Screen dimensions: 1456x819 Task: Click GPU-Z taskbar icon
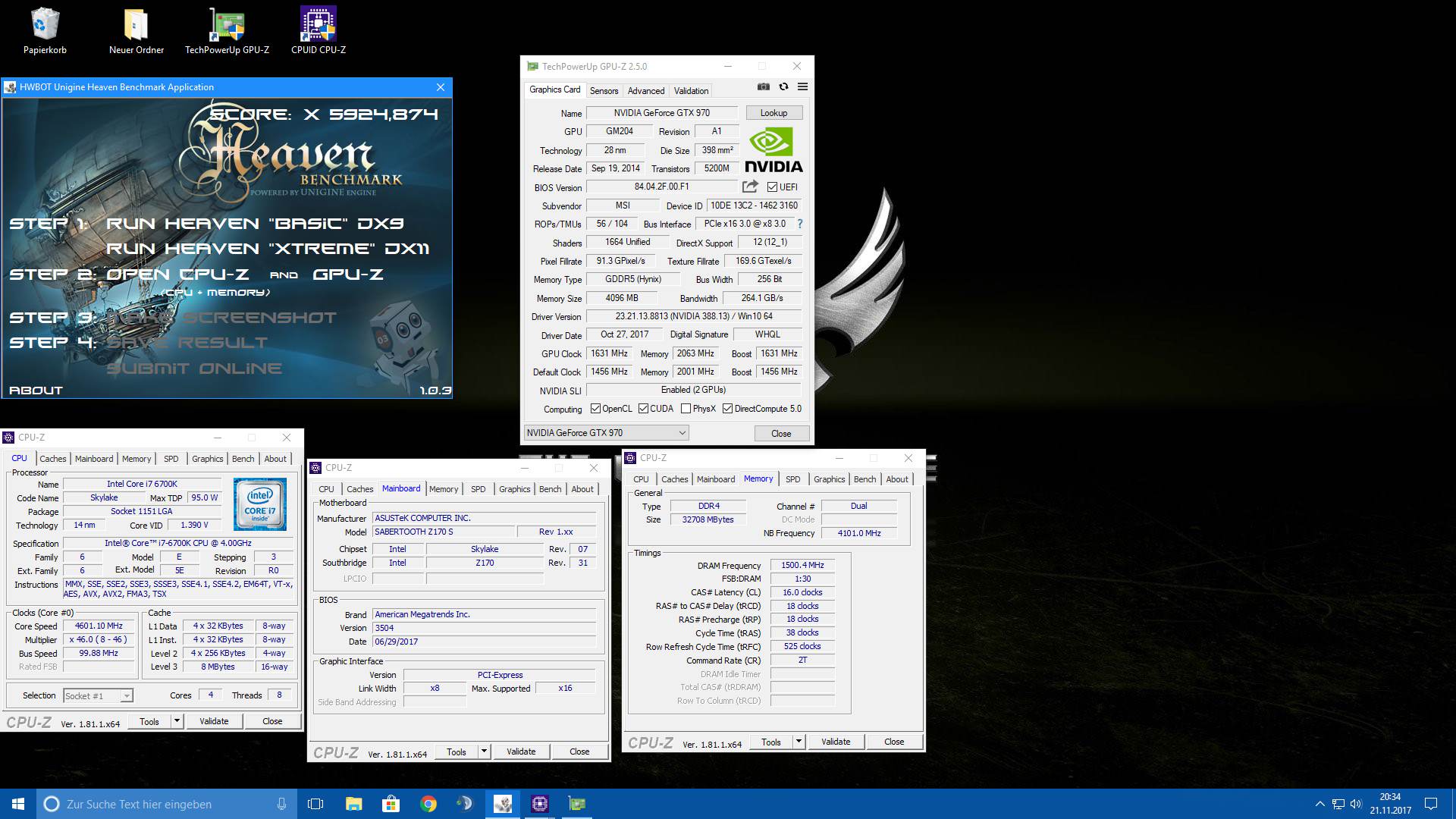click(577, 804)
